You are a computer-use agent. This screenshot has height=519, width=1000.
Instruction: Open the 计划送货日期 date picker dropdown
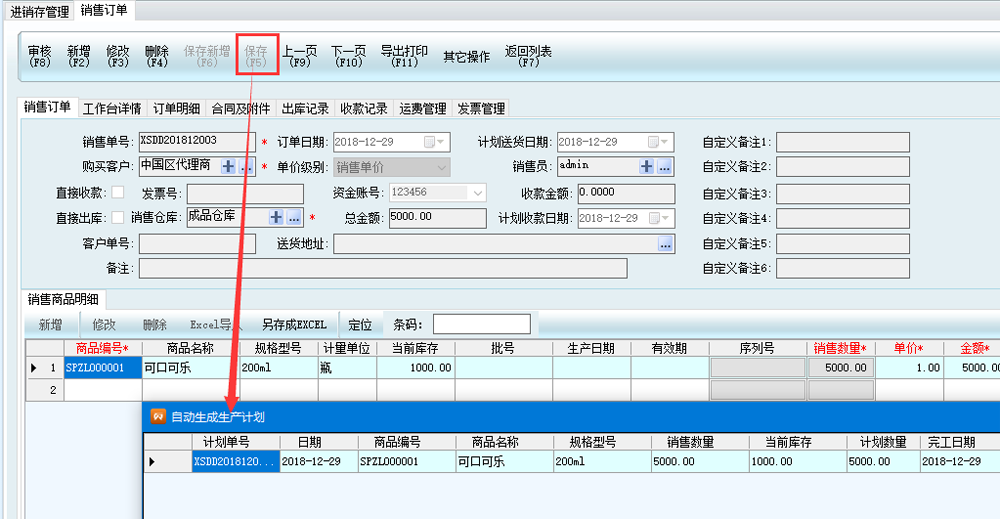tap(664, 142)
